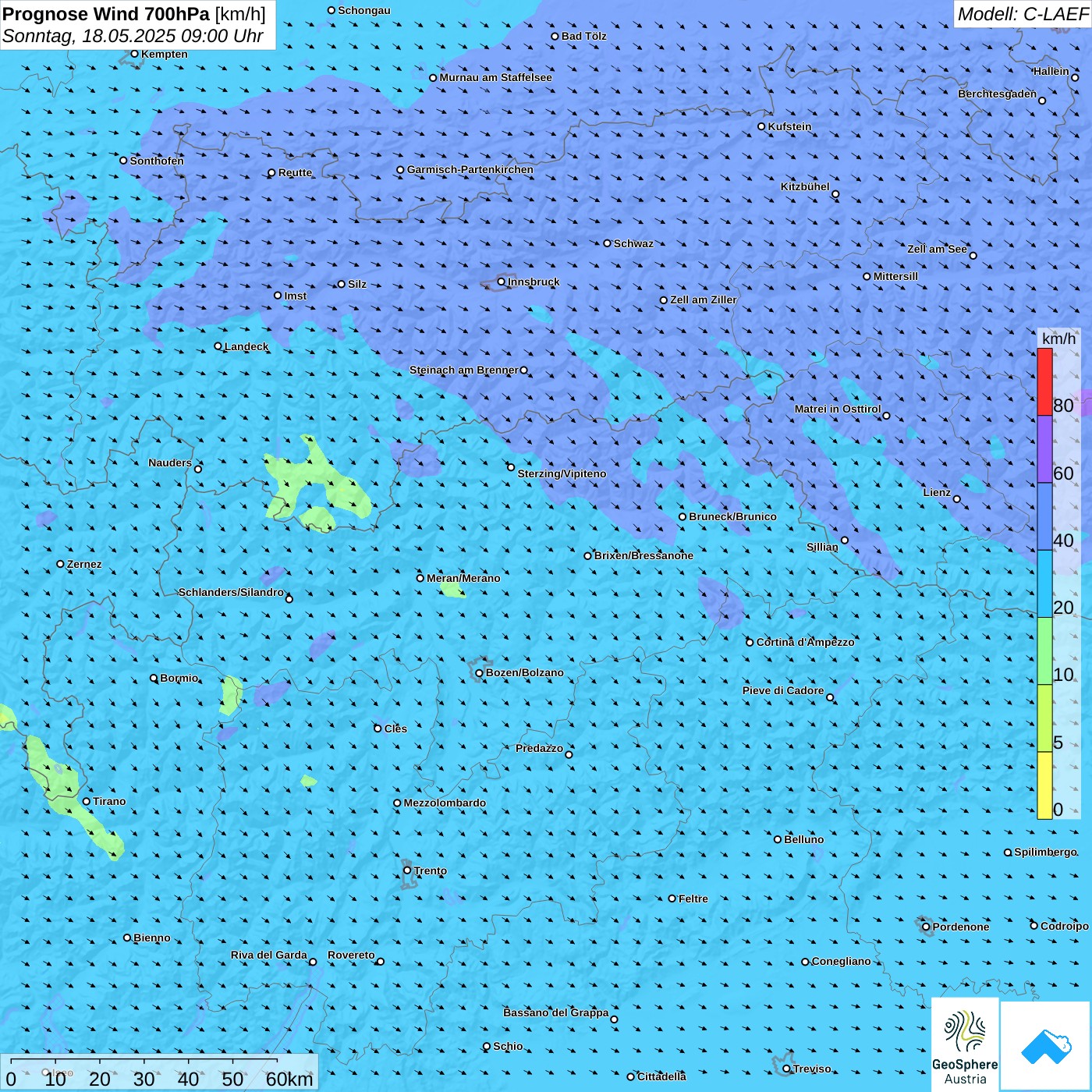The image size is (1092, 1092).
Task: Select the Kitzbühel label
Action: click(805, 186)
